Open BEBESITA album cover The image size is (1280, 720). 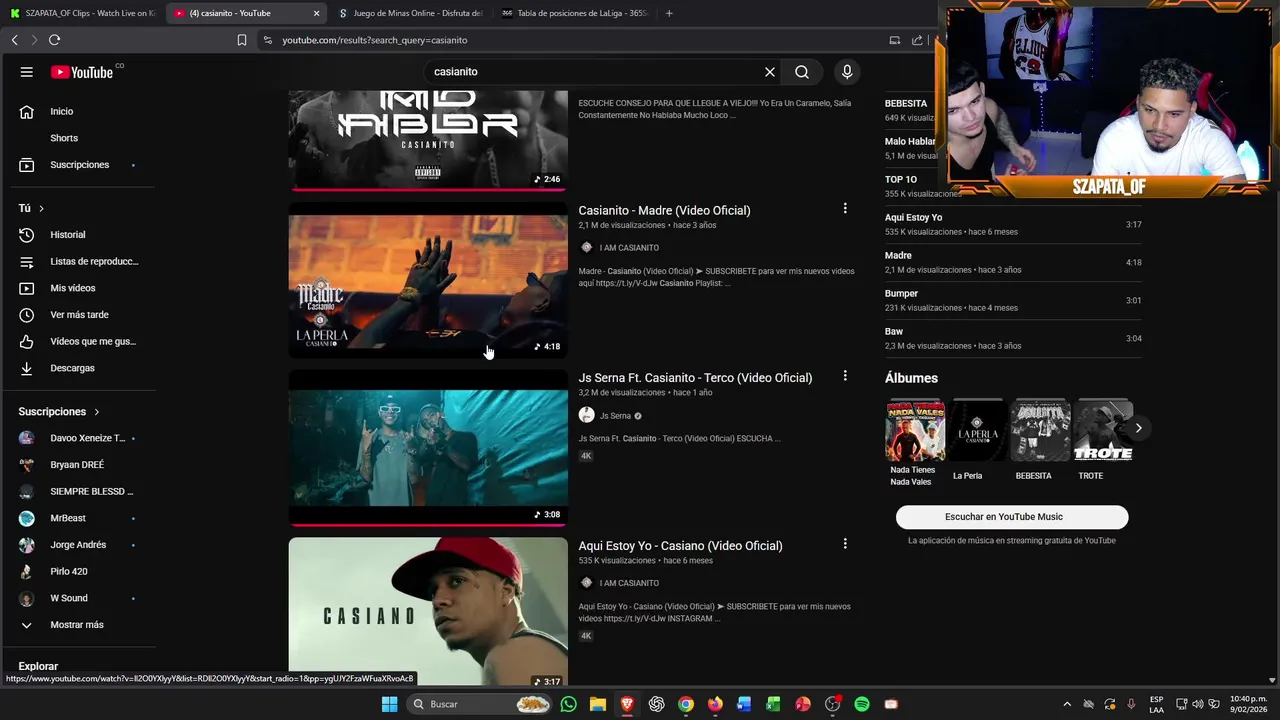pyautogui.click(x=1040, y=430)
